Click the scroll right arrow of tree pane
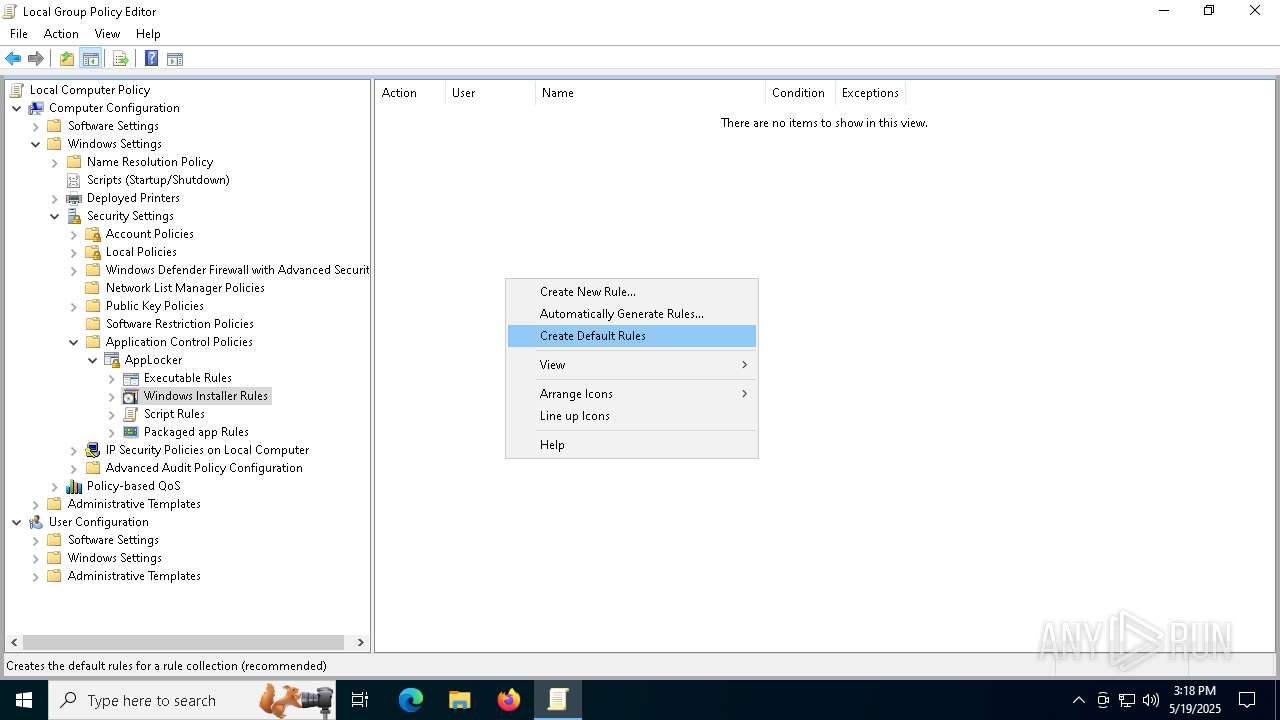 tap(361, 642)
